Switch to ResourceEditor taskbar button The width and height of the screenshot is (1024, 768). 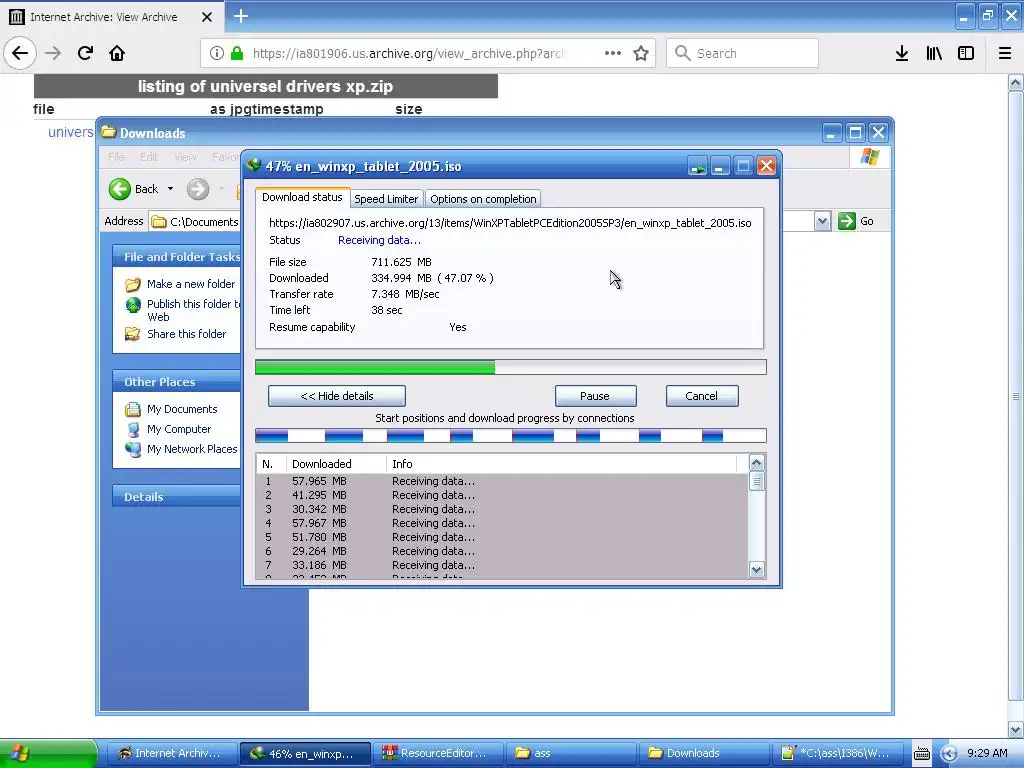(x=438, y=753)
